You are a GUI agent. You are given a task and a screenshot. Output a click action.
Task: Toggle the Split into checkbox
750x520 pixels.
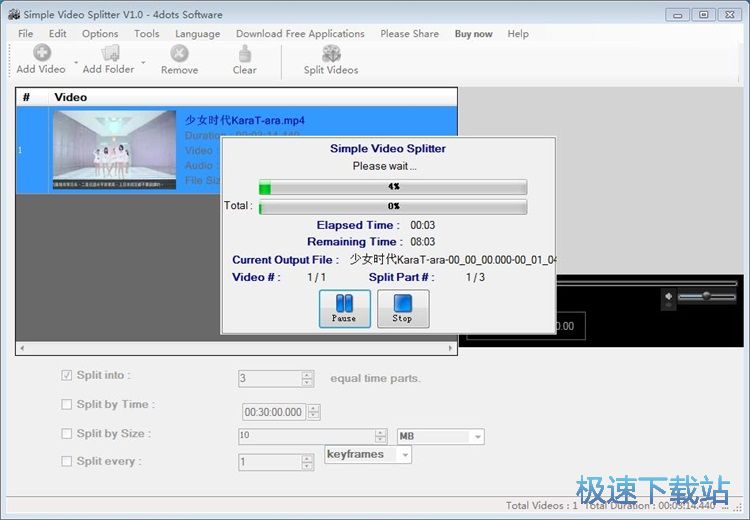67,376
